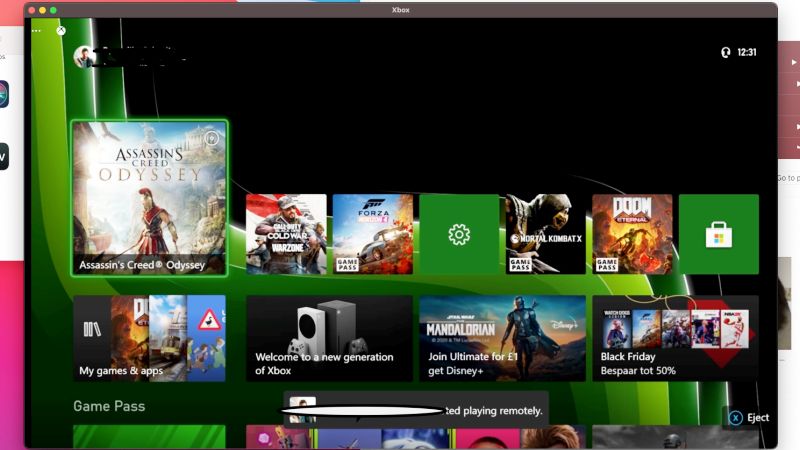
Task: Open Black Friday Bespaar tot 50% promo
Action: 676,338
